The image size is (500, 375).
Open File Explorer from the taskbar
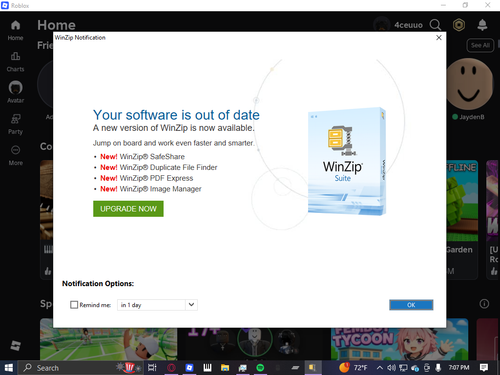coord(225,368)
